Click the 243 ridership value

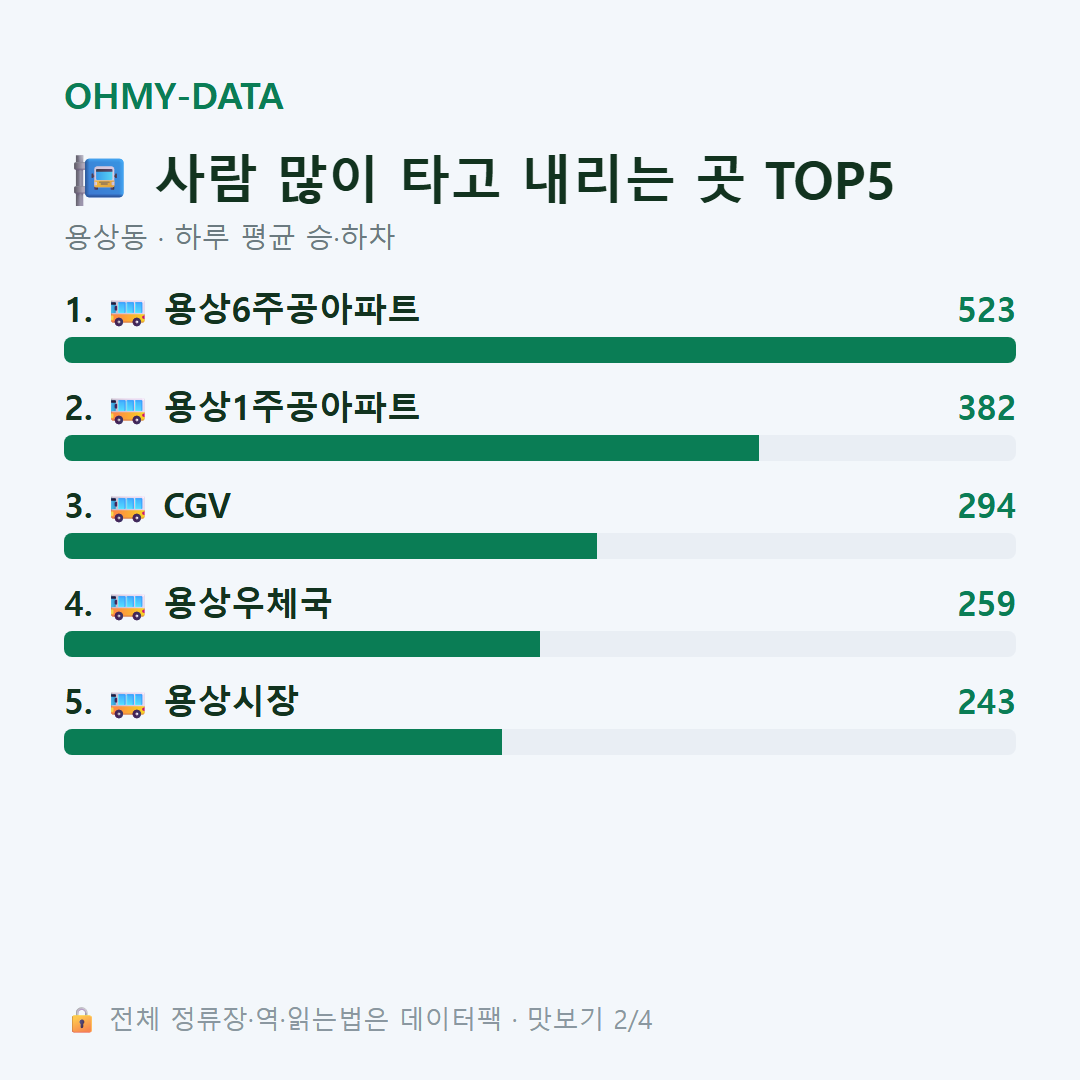pyautogui.click(x=986, y=703)
